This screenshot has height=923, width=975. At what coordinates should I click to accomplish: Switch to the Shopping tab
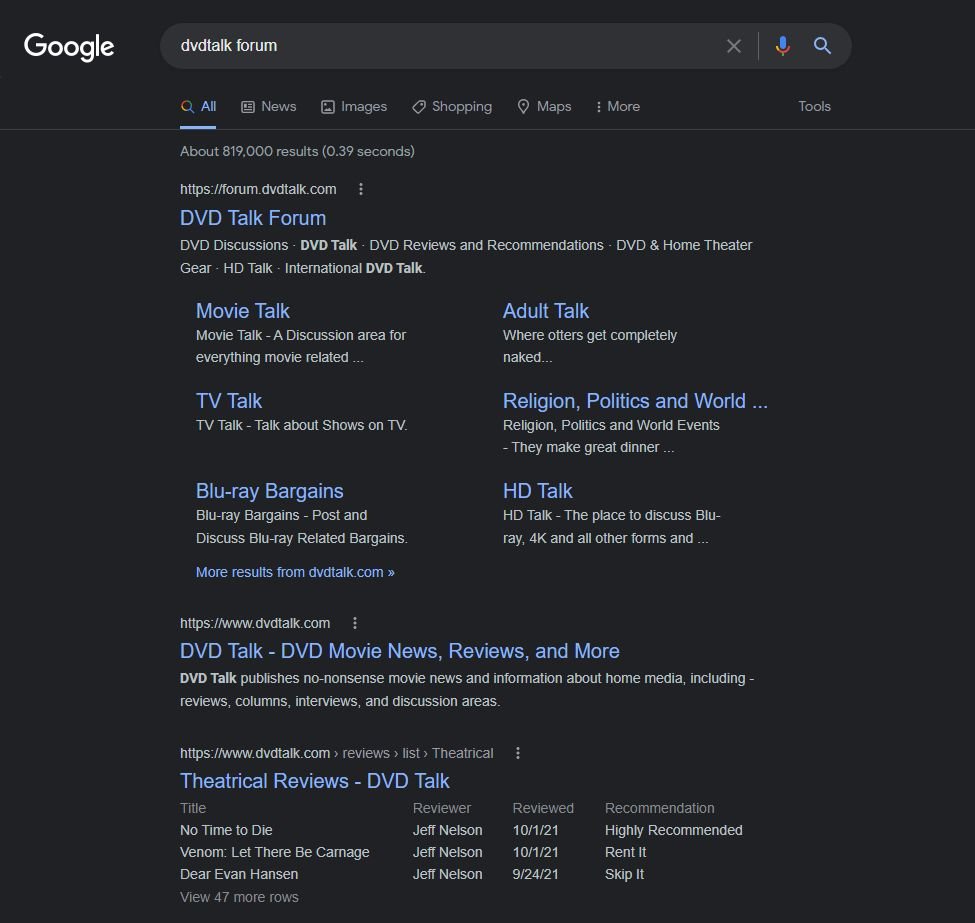tap(452, 106)
